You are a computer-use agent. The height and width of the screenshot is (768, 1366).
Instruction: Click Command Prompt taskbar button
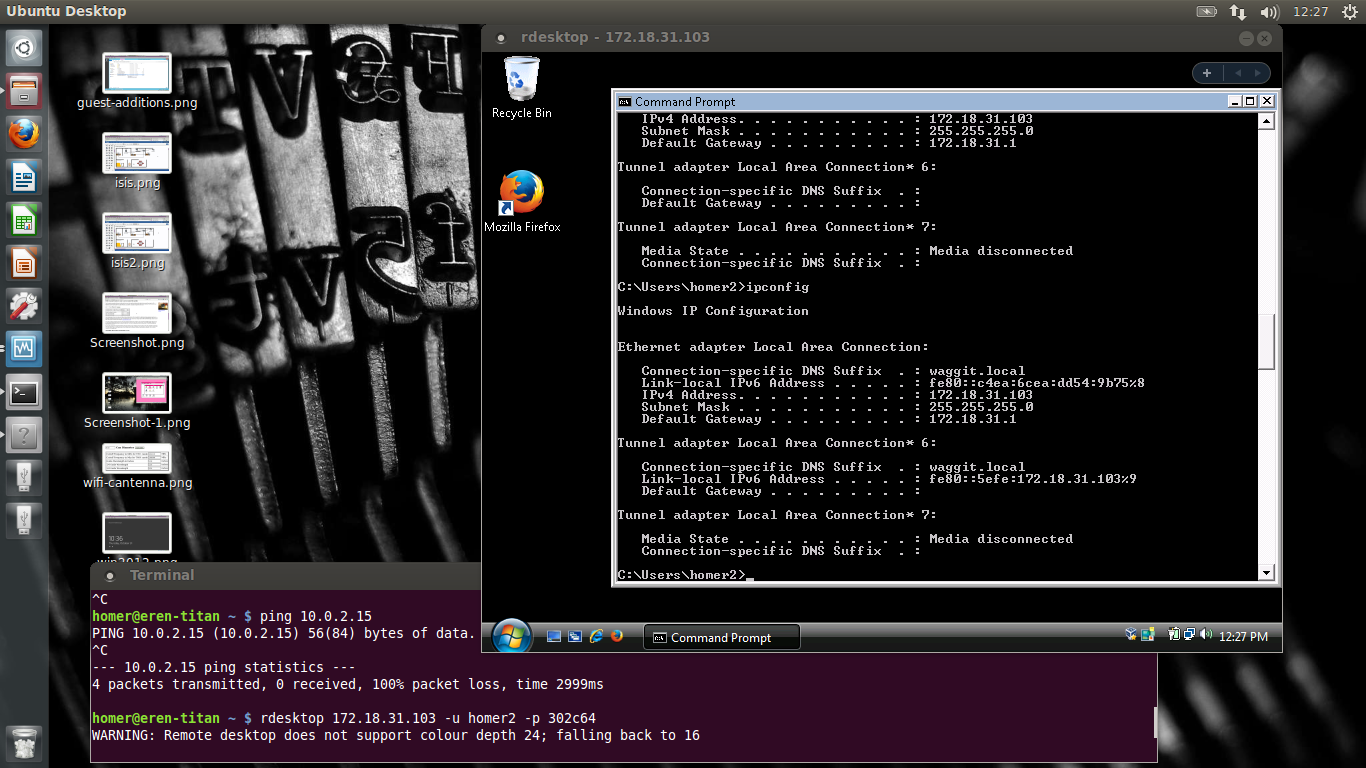click(721, 637)
